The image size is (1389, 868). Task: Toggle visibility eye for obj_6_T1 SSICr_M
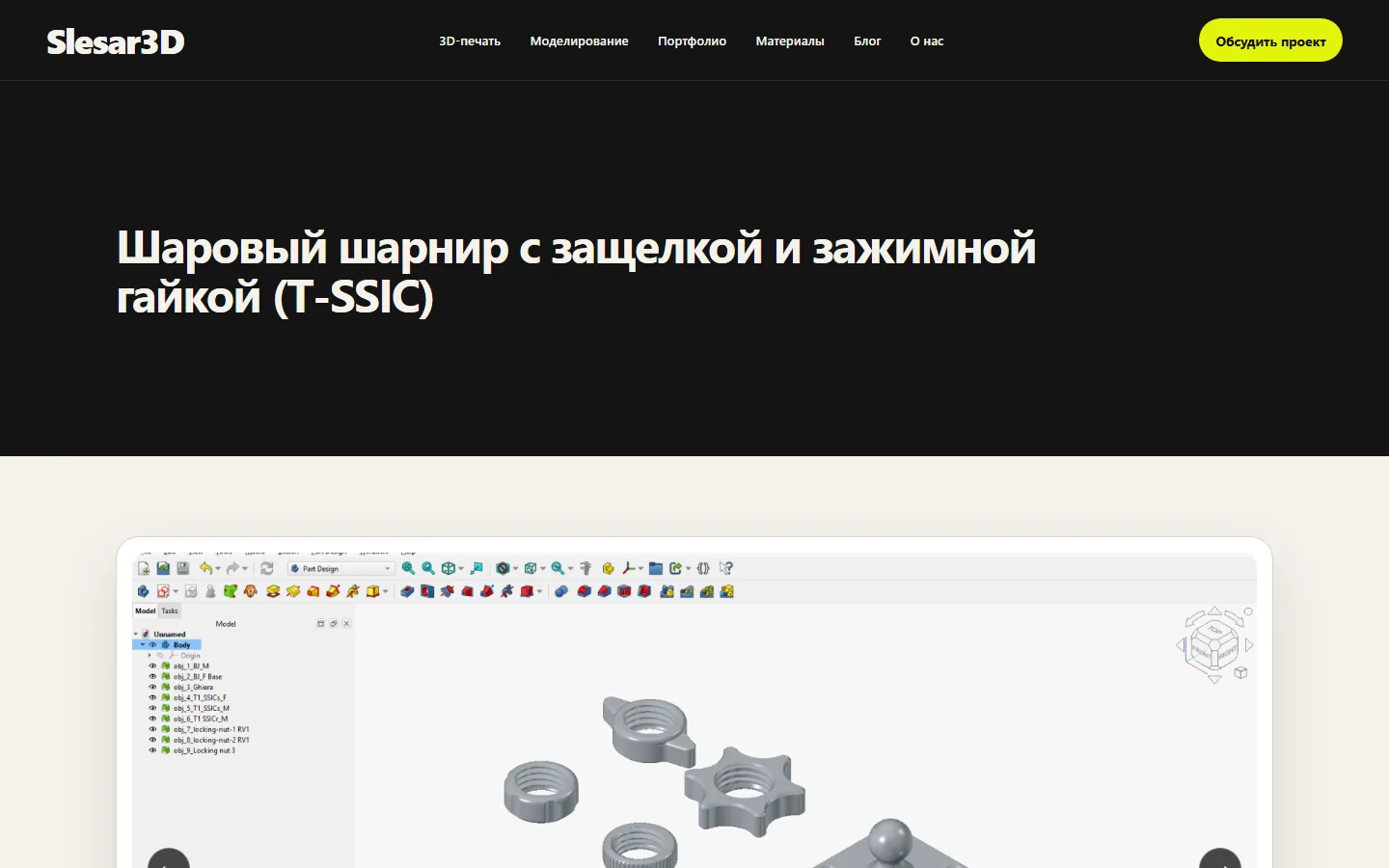click(152, 719)
